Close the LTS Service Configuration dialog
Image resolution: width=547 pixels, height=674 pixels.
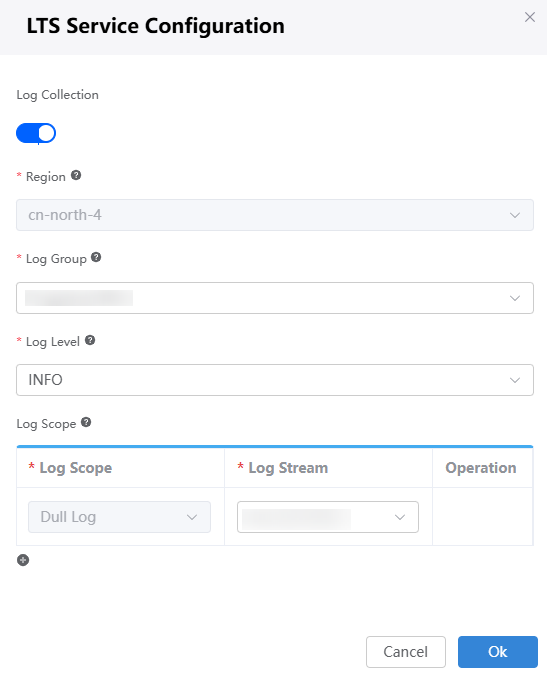pyautogui.click(x=530, y=17)
